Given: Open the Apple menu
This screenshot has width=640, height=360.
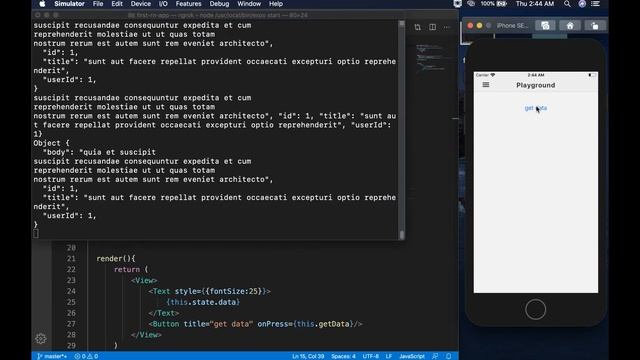Looking at the screenshot, I should coord(42,4).
